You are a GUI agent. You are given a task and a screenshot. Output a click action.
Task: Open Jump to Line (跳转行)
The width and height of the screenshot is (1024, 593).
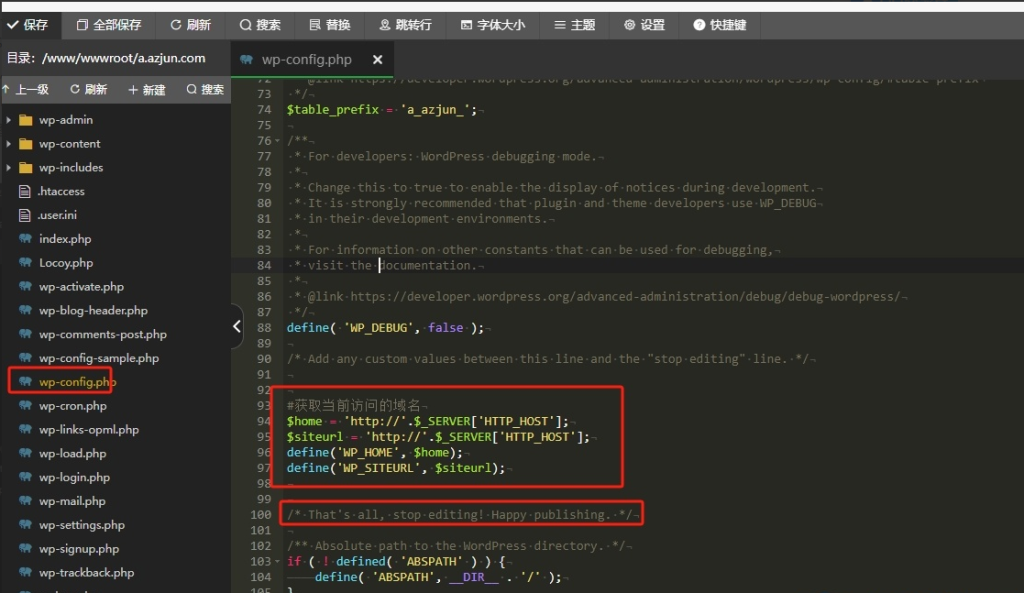(x=406, y=25)
